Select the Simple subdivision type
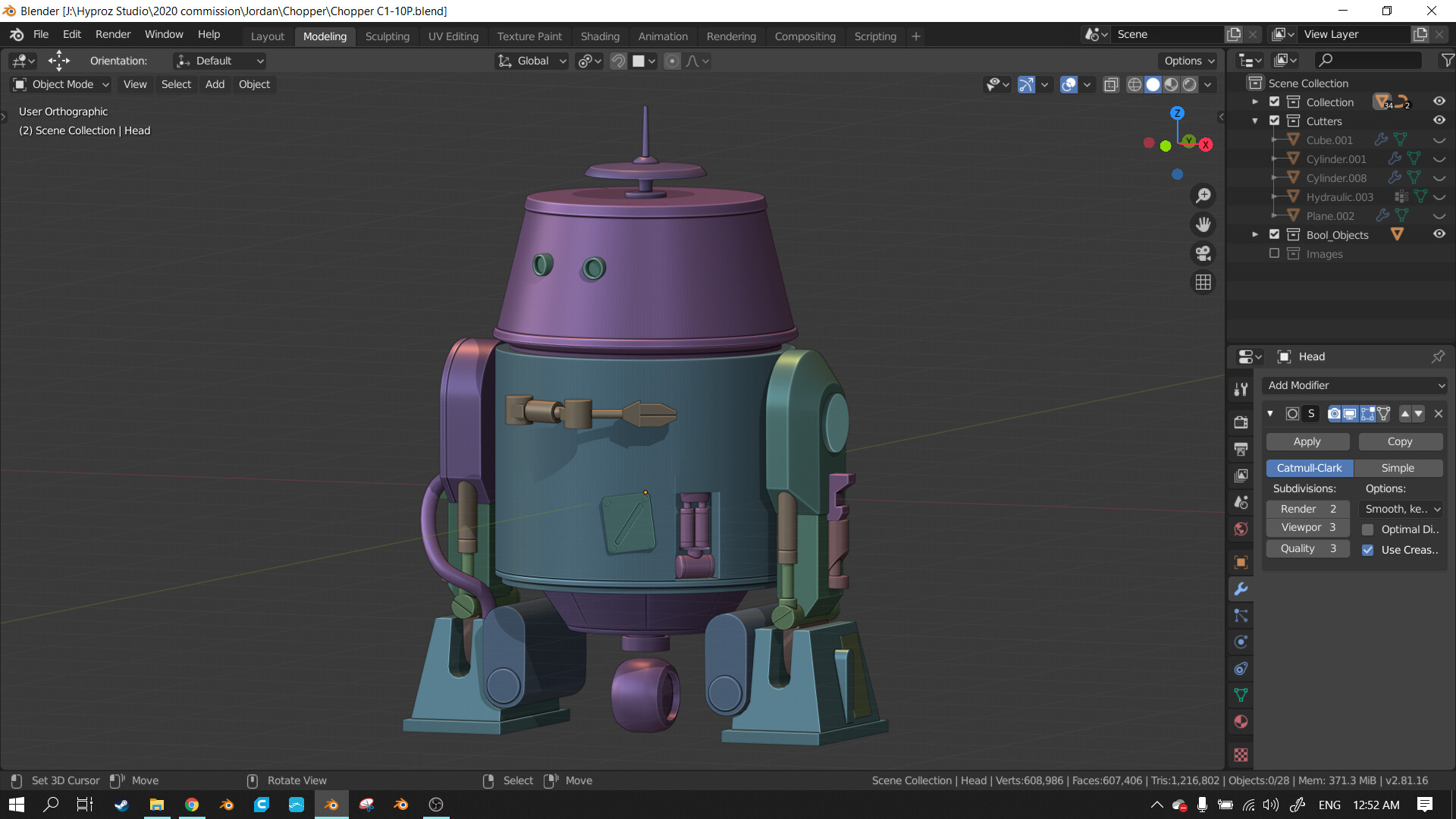1456x819 pixels. pyautogui.click(x=1398, y=468)
